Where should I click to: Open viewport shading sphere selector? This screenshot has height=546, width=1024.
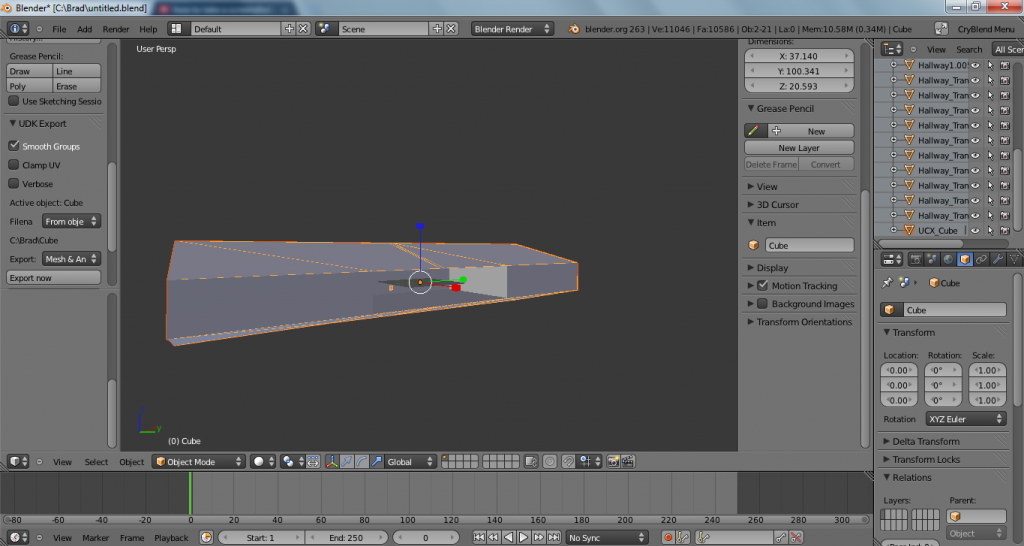click(x=263, y=462)
